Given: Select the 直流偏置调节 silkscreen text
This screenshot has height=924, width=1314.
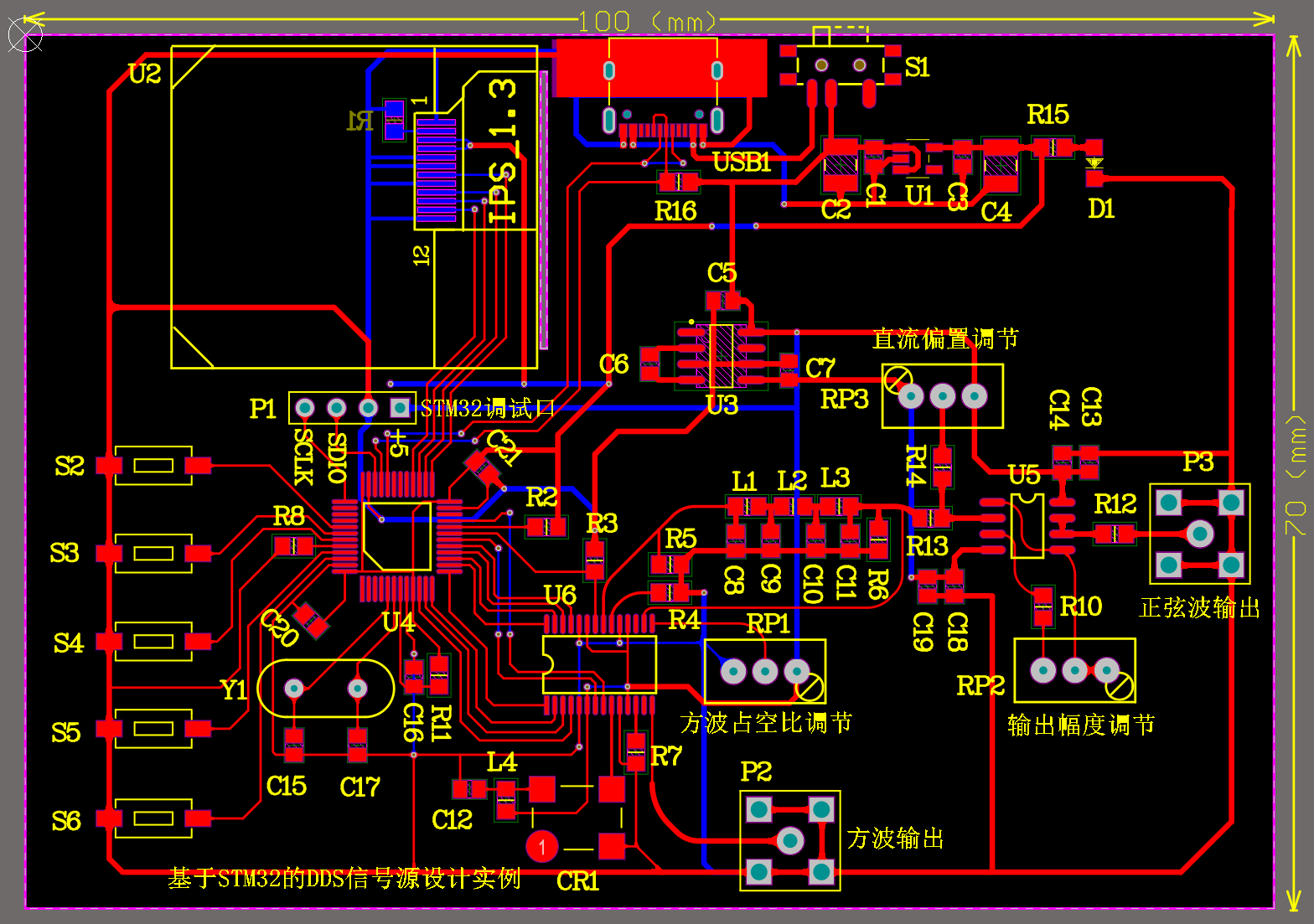Looking at the screenshot, I should [945, 338].
